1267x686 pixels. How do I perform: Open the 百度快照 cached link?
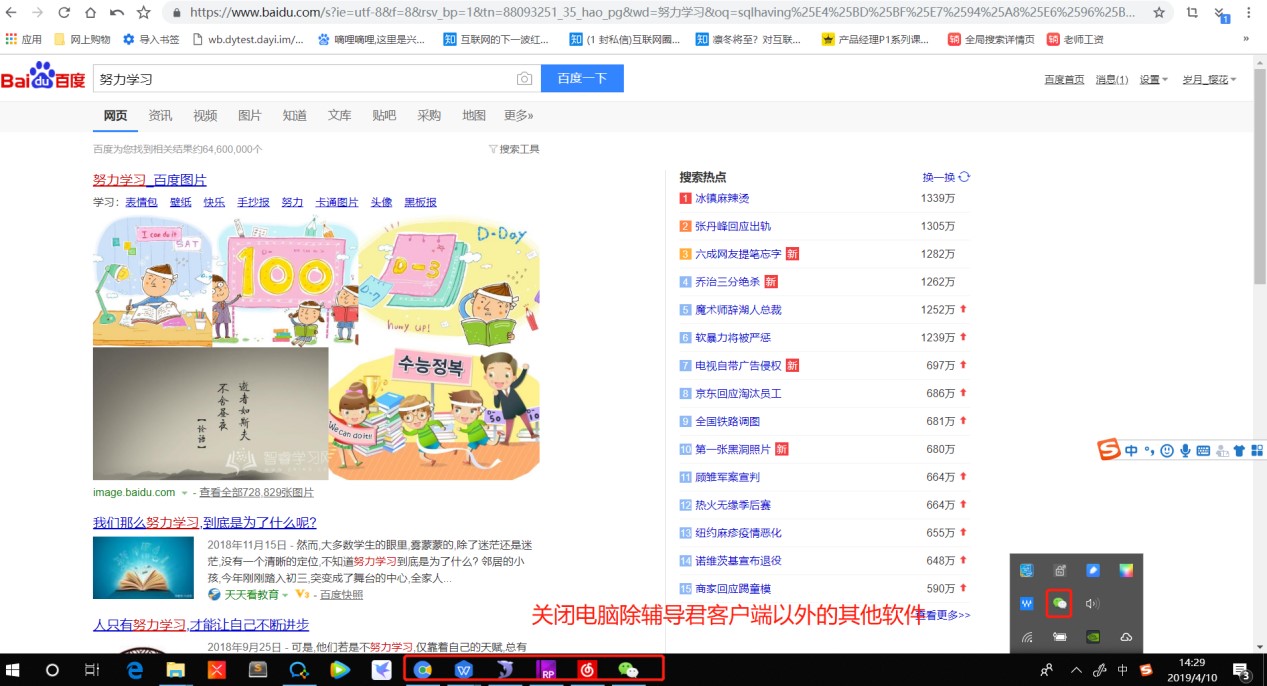pos(342,595)
